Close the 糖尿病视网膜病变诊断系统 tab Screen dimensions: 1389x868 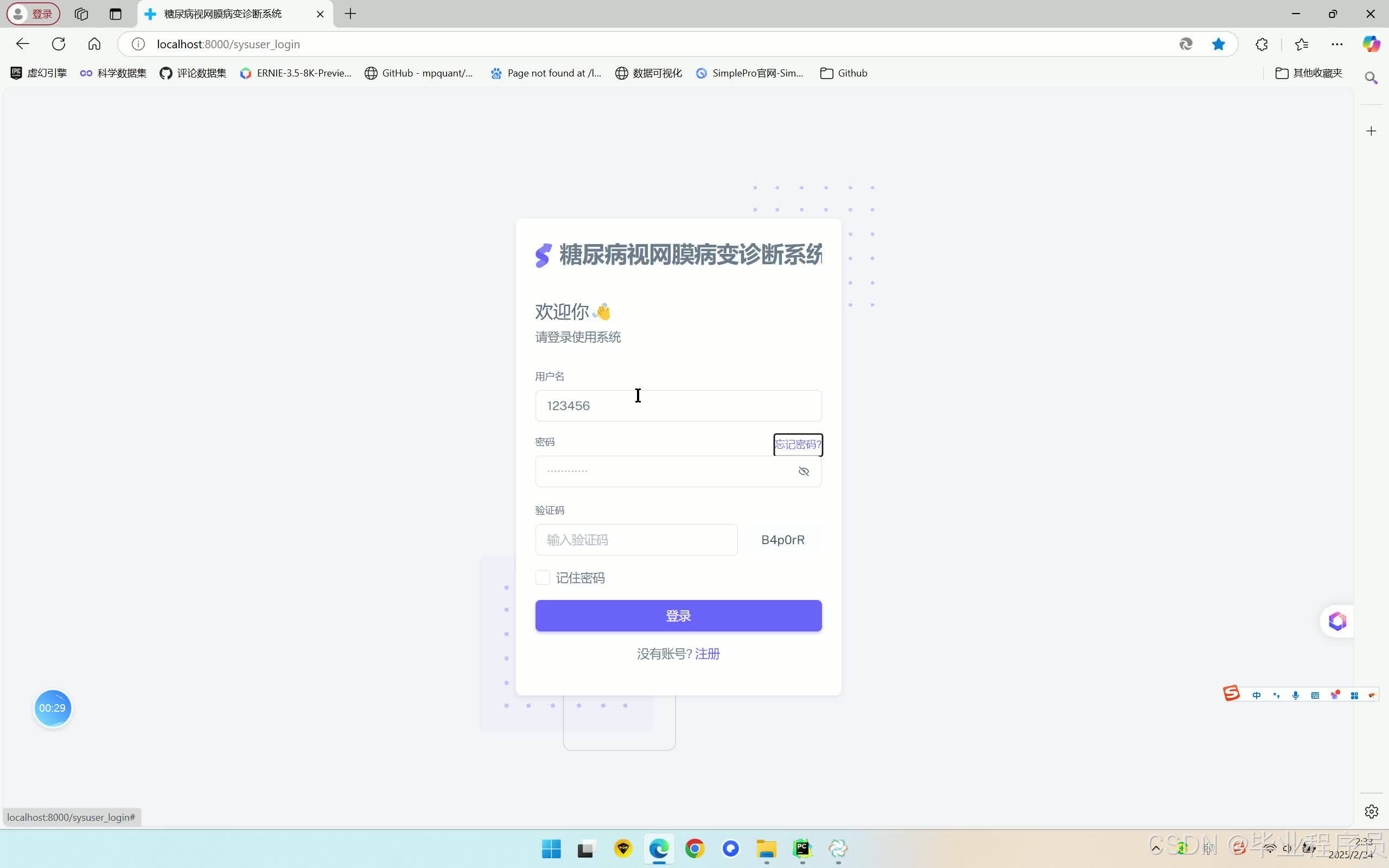coord(320,14)
